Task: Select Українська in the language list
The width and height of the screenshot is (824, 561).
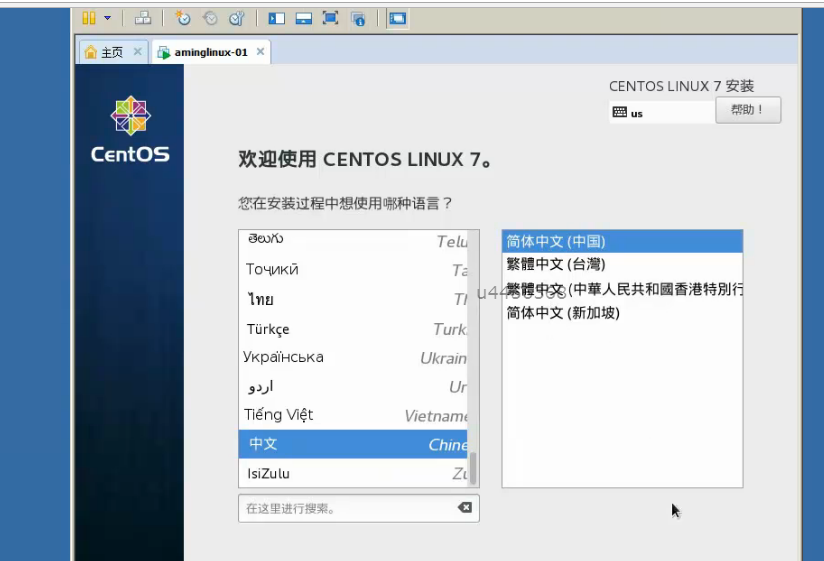Action: (353, 358)
